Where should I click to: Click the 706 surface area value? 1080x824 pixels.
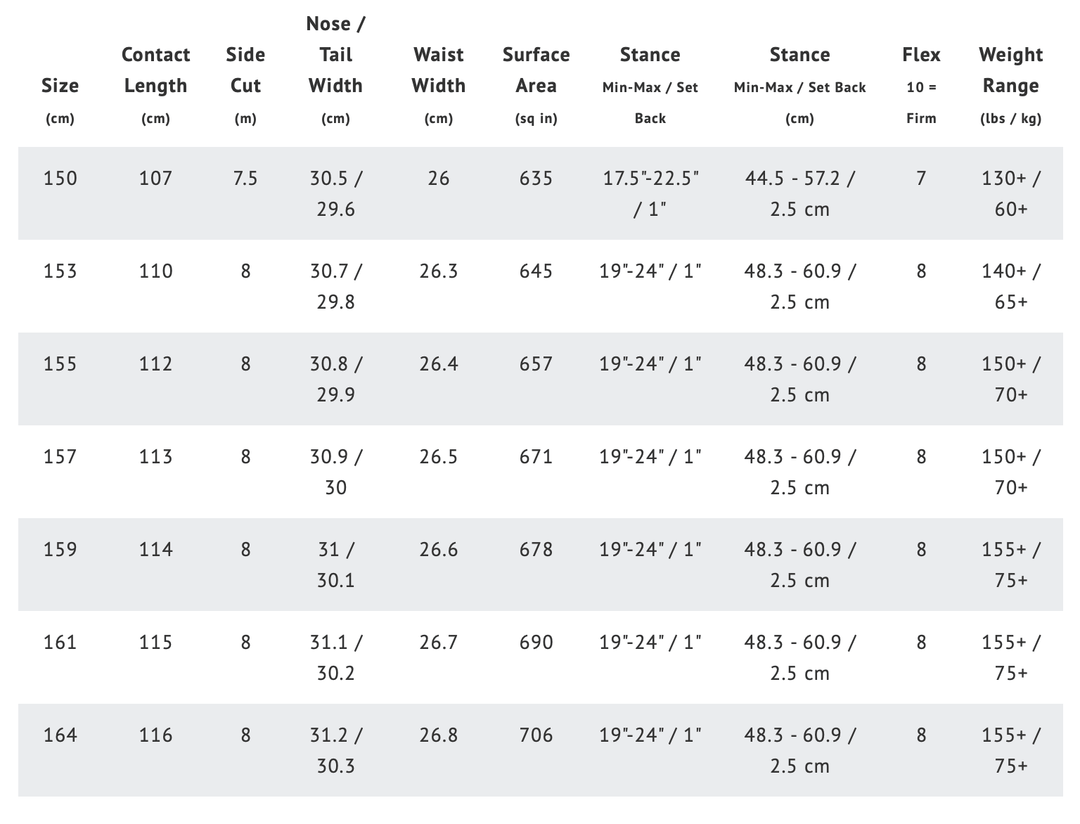coord(536,735)
